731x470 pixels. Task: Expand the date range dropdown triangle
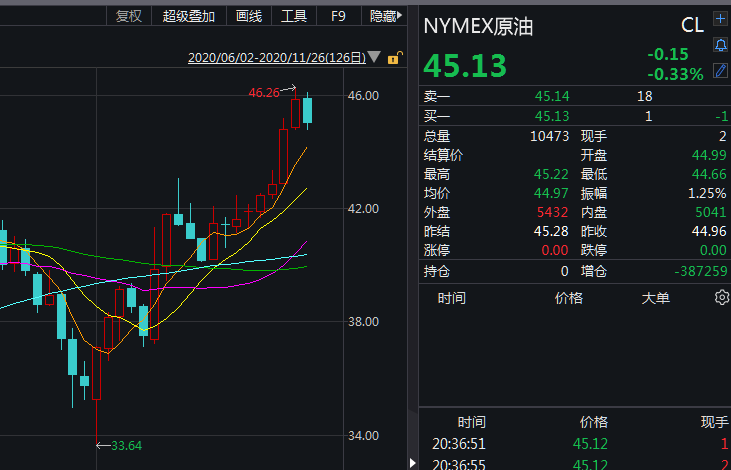click(x=373, y=58)
